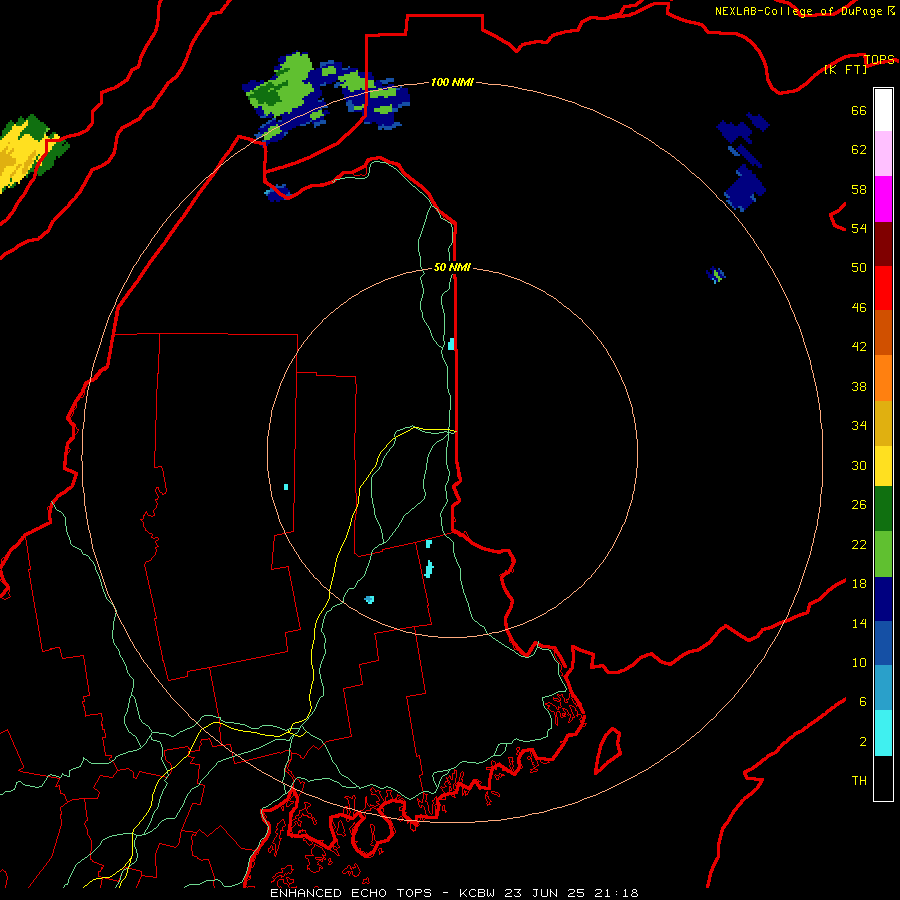The image size is (900, 900).
Task: Click the legend value label '66'
Action: pyautogui.click(x=859, y=110)
